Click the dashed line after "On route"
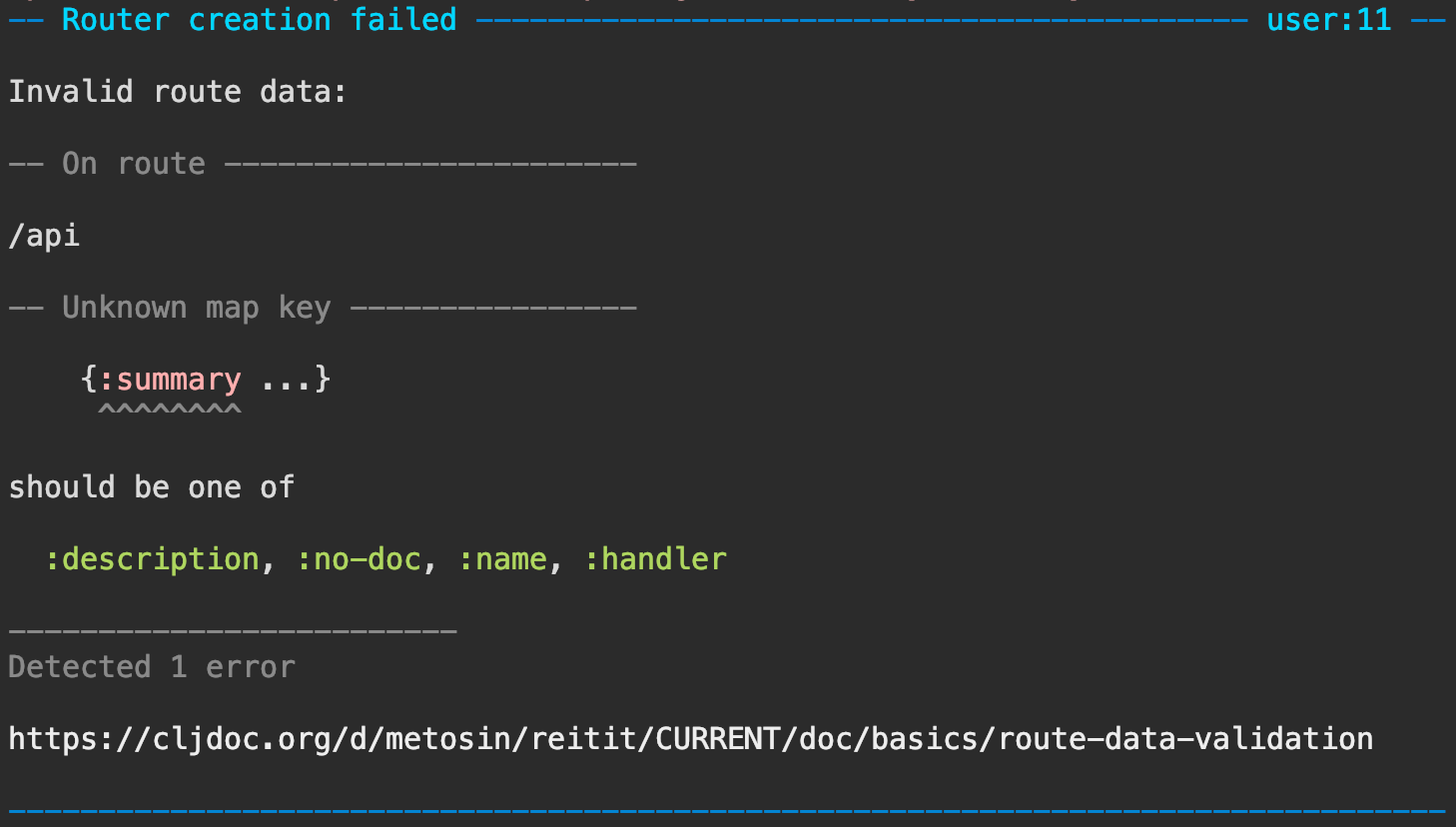This screenshot has height=827, width=1456. coord(430,164)
